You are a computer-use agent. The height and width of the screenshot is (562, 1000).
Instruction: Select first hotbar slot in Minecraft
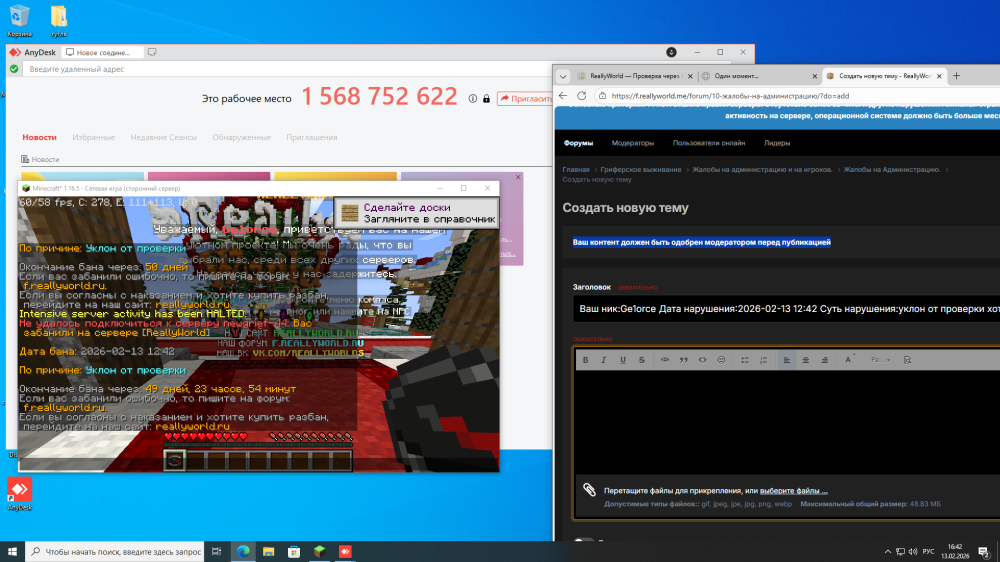(175, 461)
